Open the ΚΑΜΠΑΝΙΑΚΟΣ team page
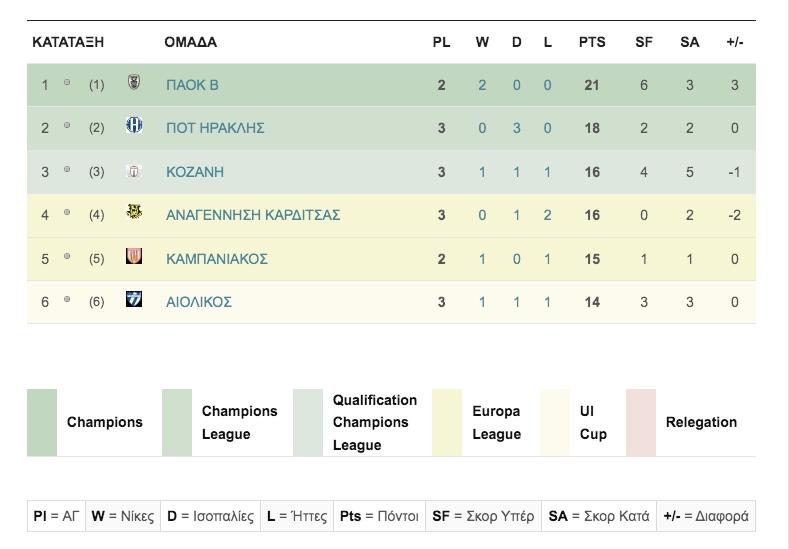The image size is (789, 549). (217, 259)
